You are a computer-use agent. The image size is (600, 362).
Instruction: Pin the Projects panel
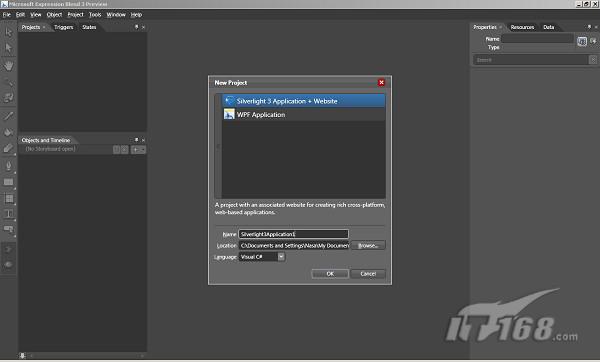[x=137, y=27]
